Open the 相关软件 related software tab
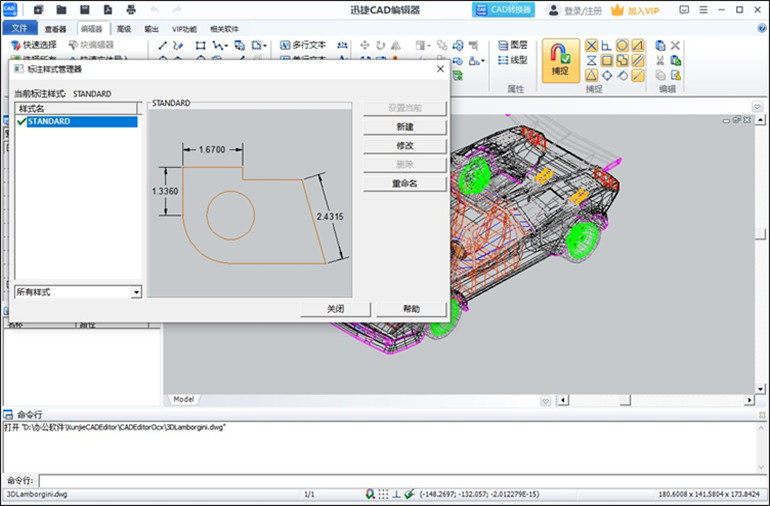 click(224, 29)
